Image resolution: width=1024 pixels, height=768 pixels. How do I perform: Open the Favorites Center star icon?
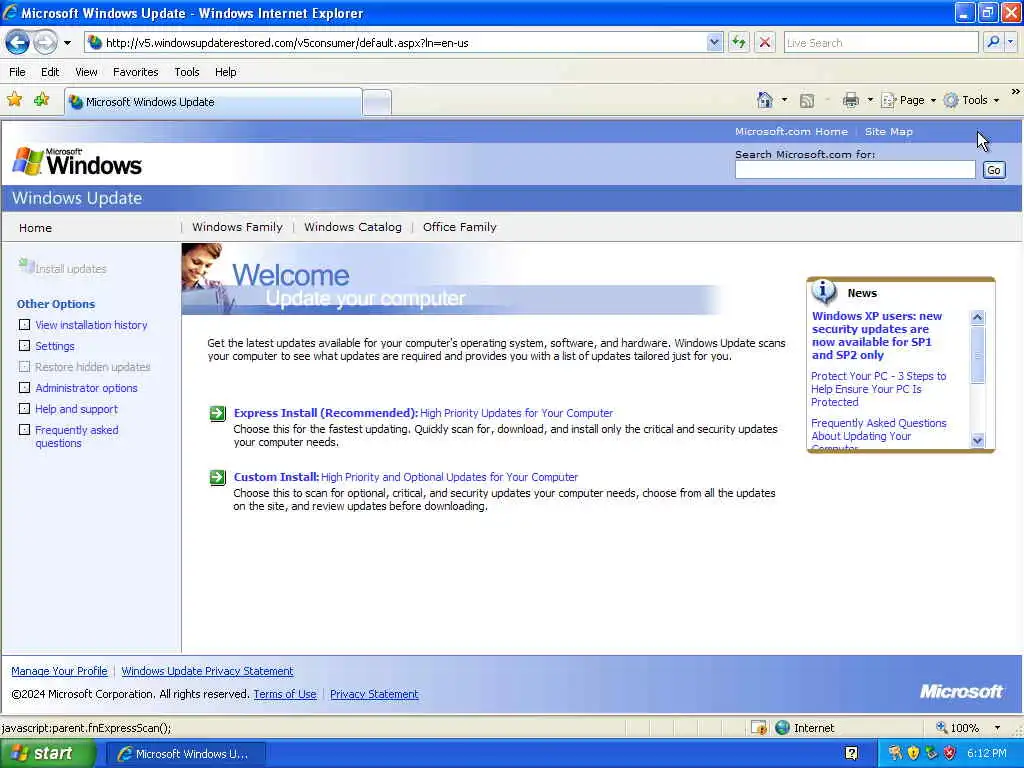14,100
